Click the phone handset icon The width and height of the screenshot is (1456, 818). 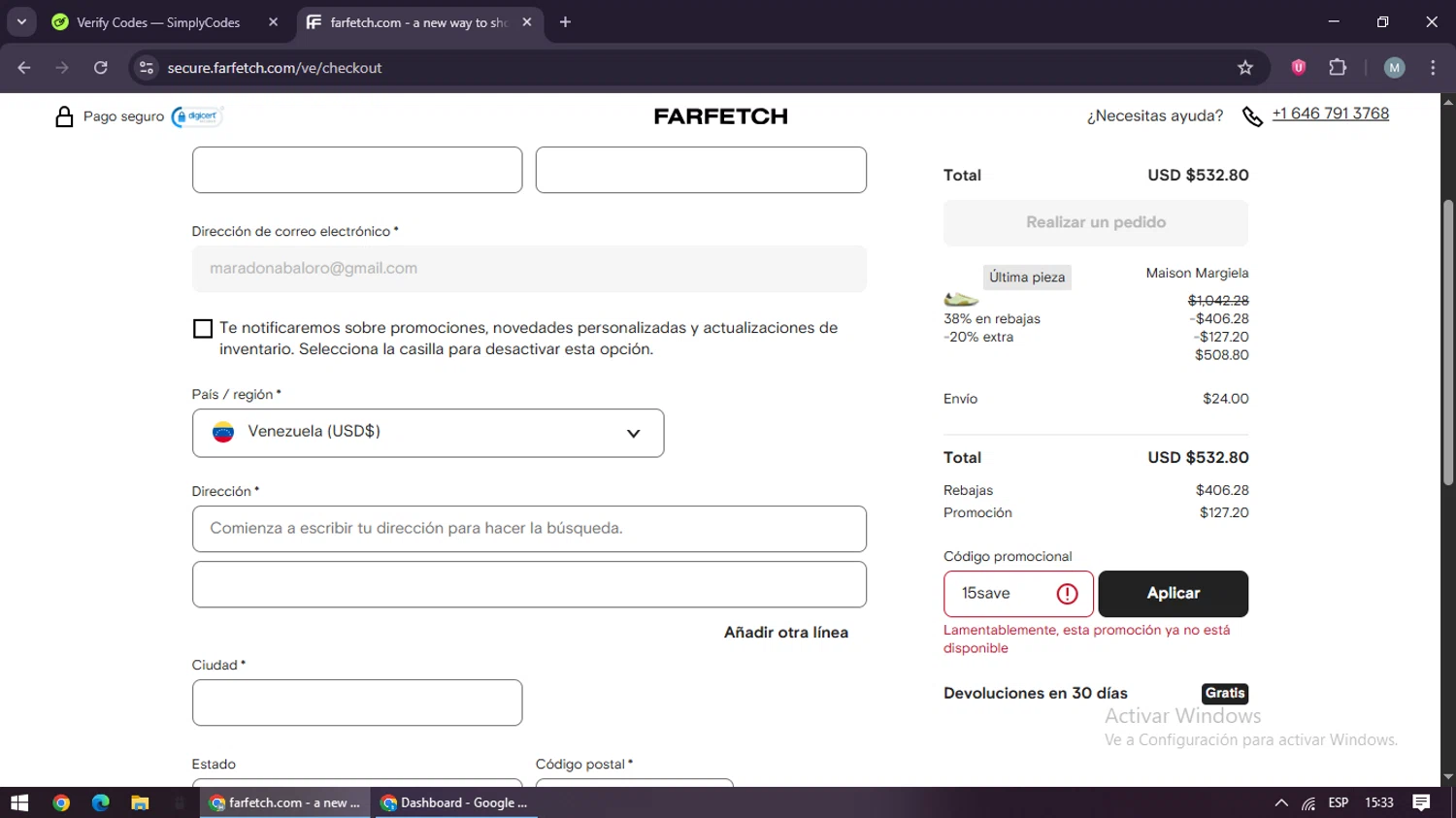click(1252, 117)
